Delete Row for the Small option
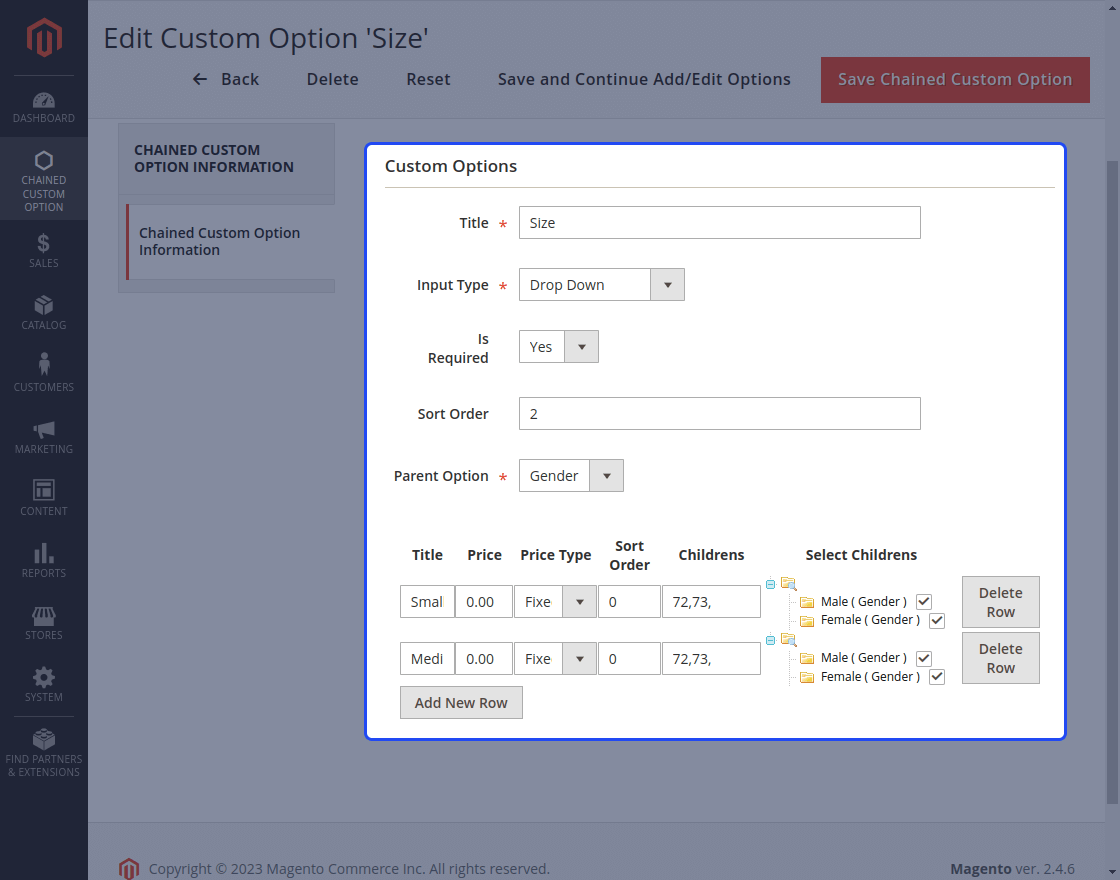Viewport: 1120px width, 880px height. pos(1001,602)
